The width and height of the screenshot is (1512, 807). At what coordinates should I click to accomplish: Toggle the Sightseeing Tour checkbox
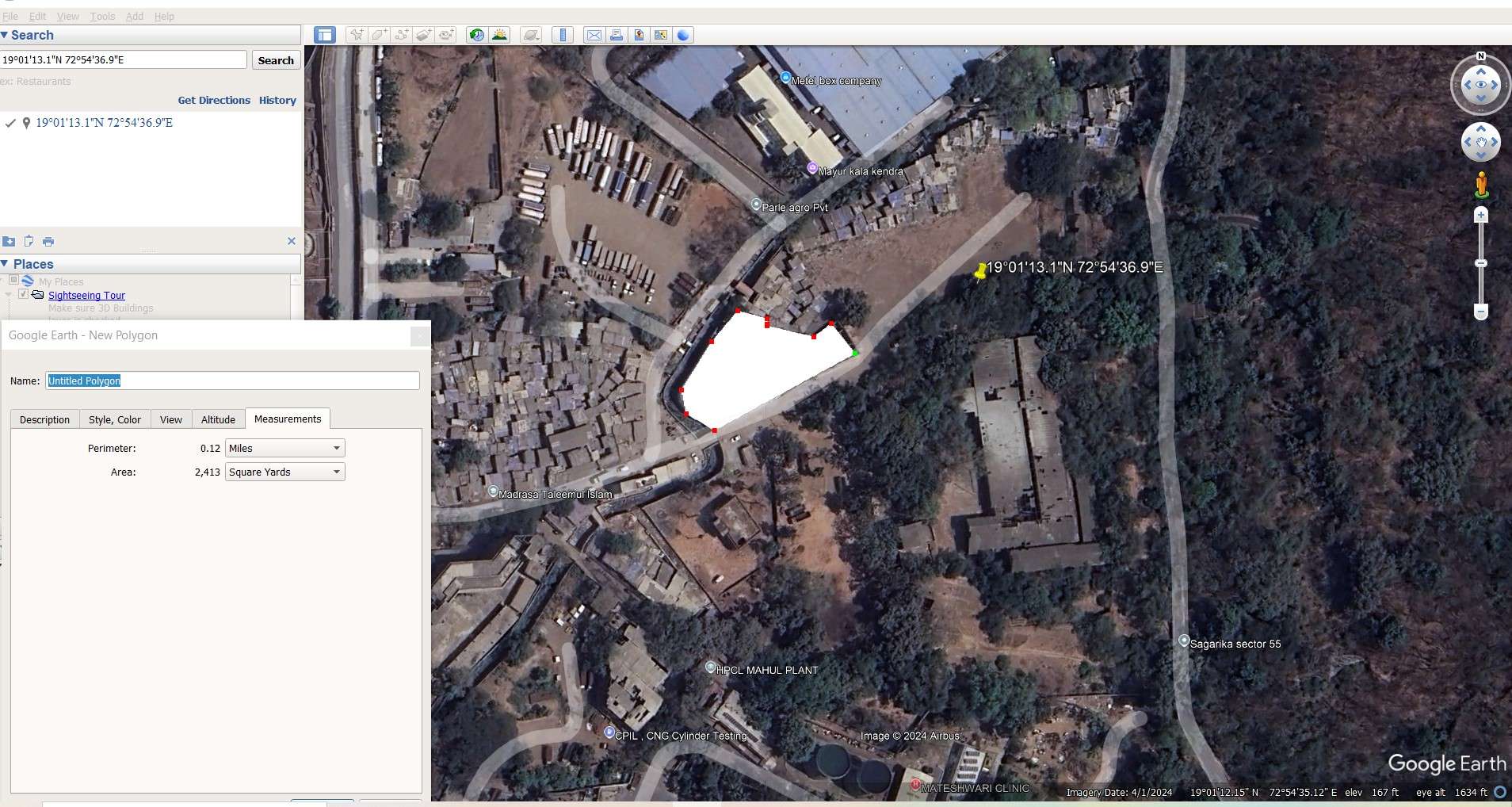coord(23,294)
